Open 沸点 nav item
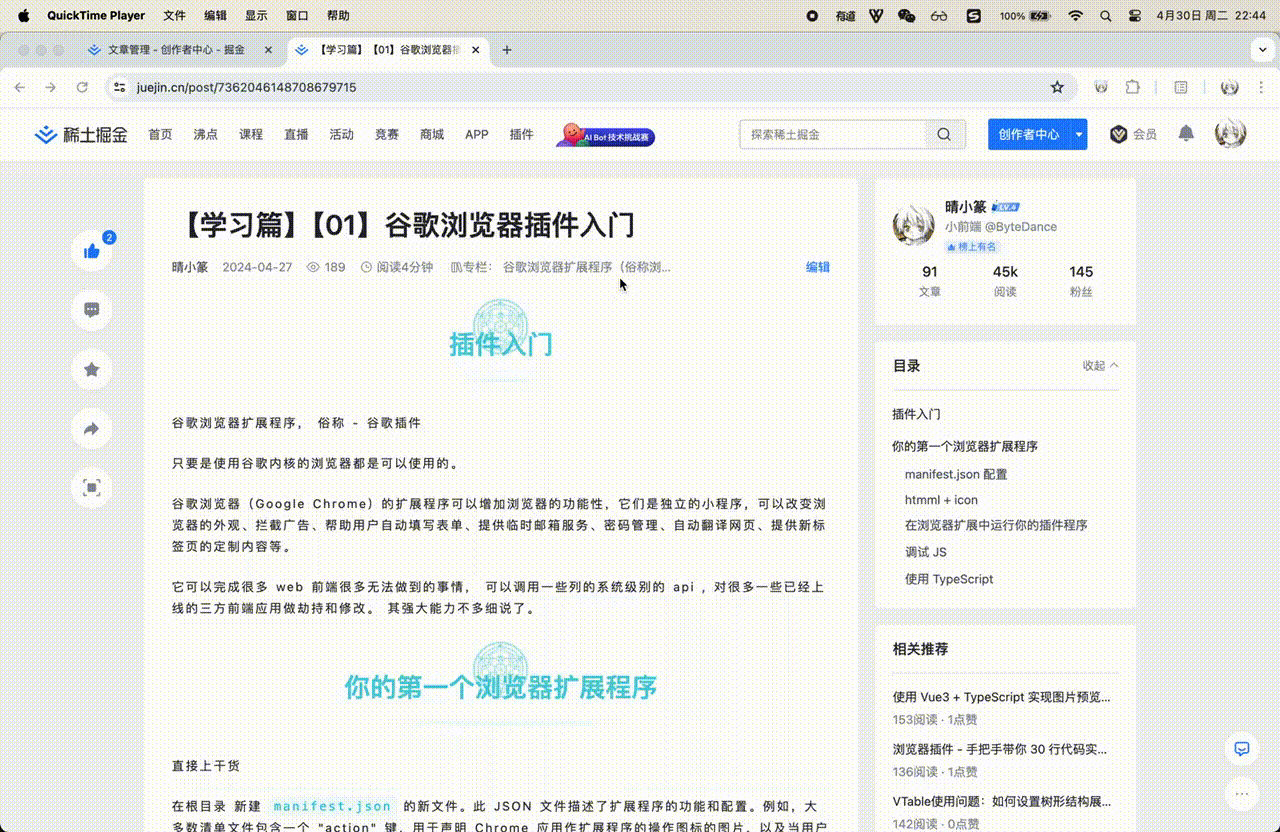Screen dimensions: 1280x832 pos(206,134)
